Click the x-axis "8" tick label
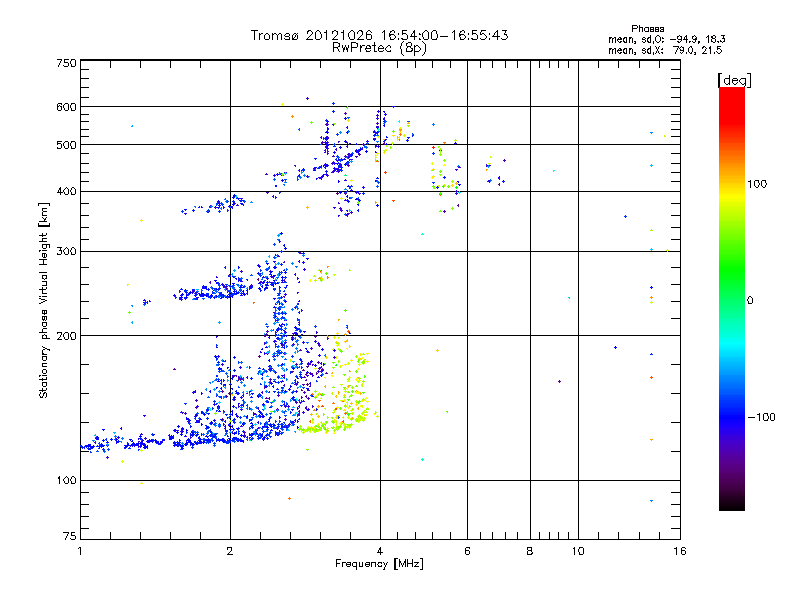 (x=530, y=551)
